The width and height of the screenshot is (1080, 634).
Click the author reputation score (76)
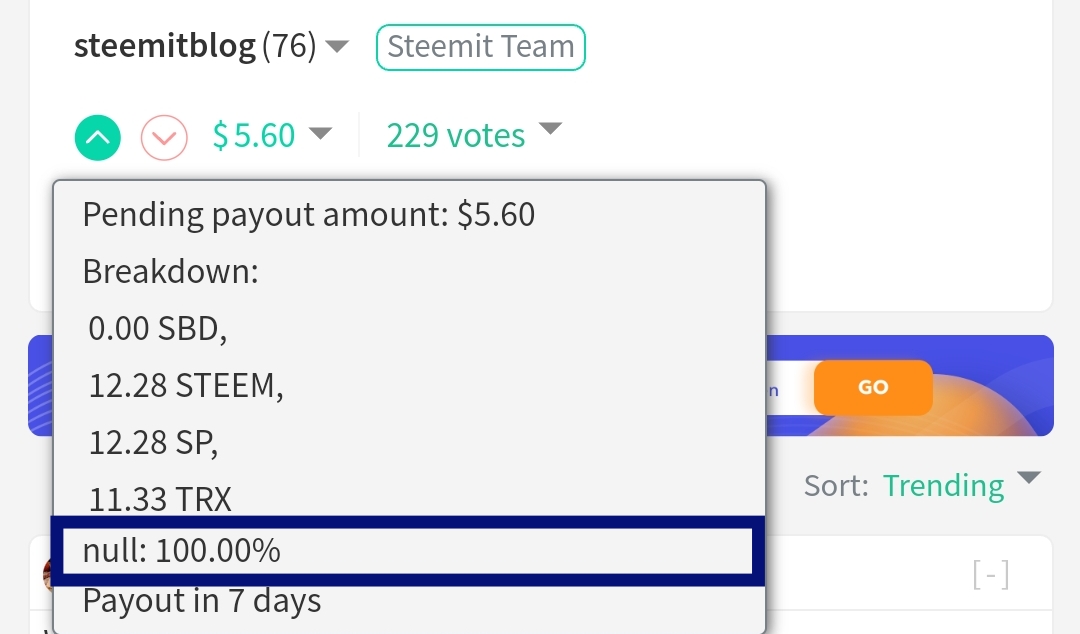tap(289, 46)
